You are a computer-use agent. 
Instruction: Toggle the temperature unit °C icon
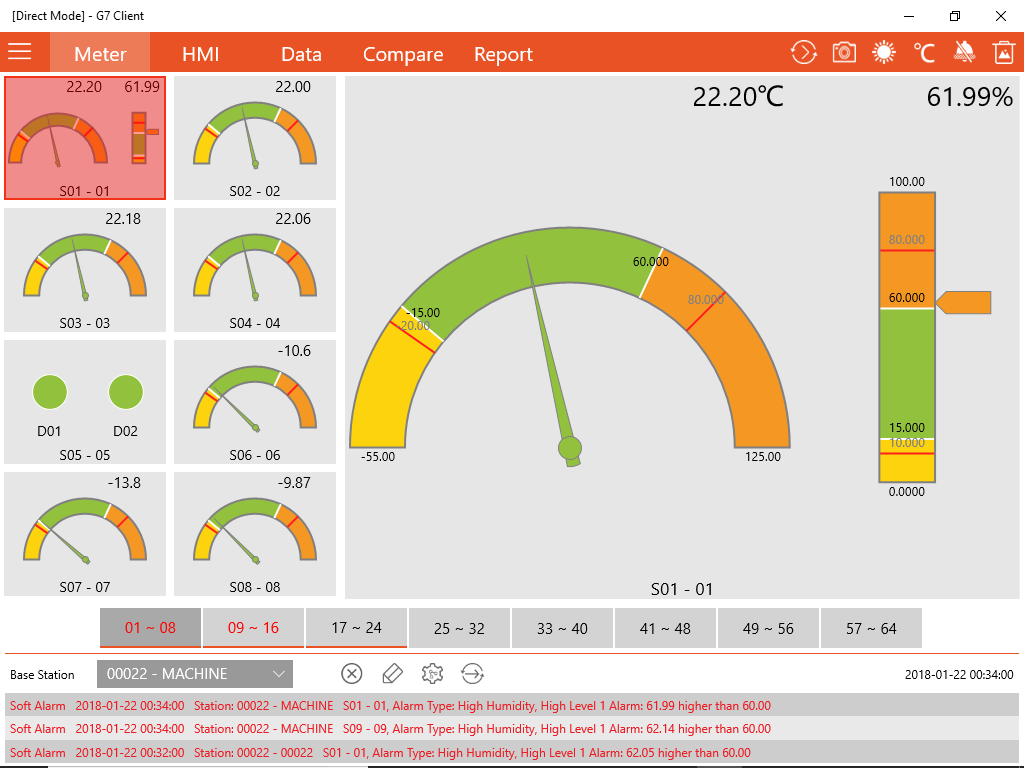(924, 52)
